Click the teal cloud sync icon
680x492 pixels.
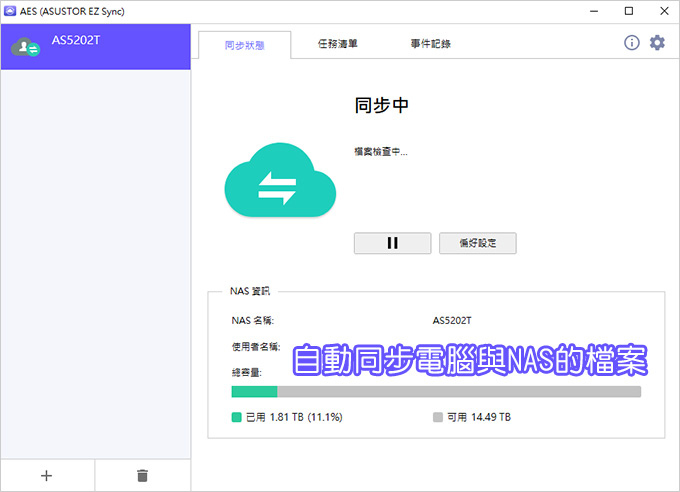[280, 180]
